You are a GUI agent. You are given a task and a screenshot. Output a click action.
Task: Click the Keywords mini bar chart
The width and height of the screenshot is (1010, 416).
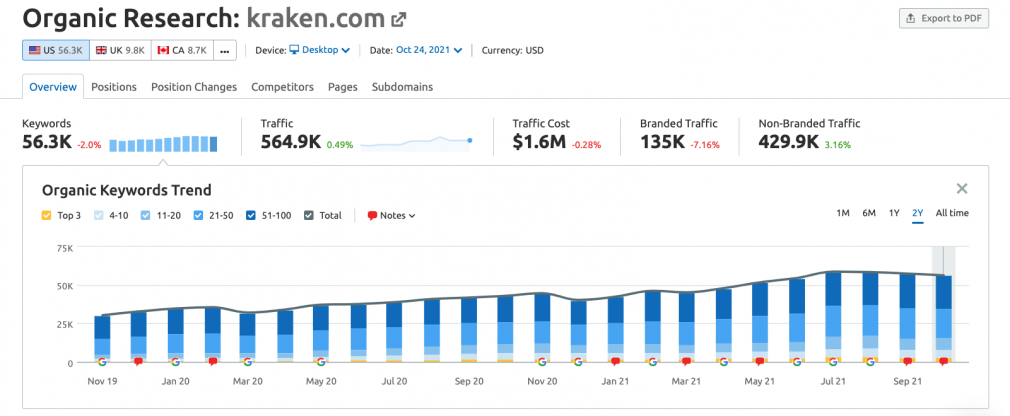click(x=163, y=144)
